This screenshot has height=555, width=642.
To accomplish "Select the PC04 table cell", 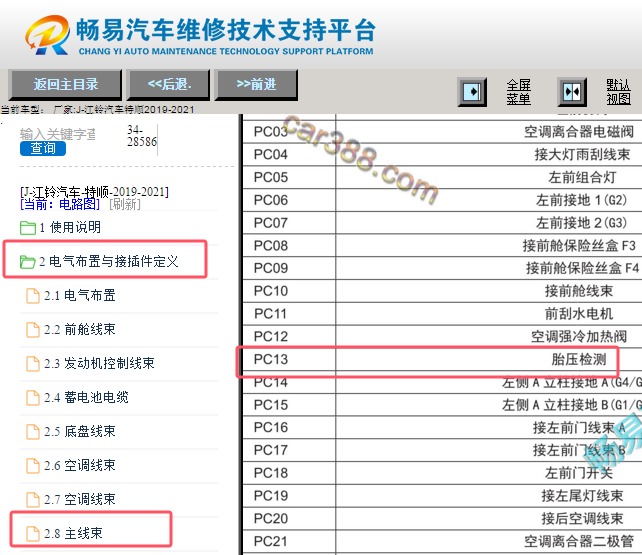I will click(289, 155).
